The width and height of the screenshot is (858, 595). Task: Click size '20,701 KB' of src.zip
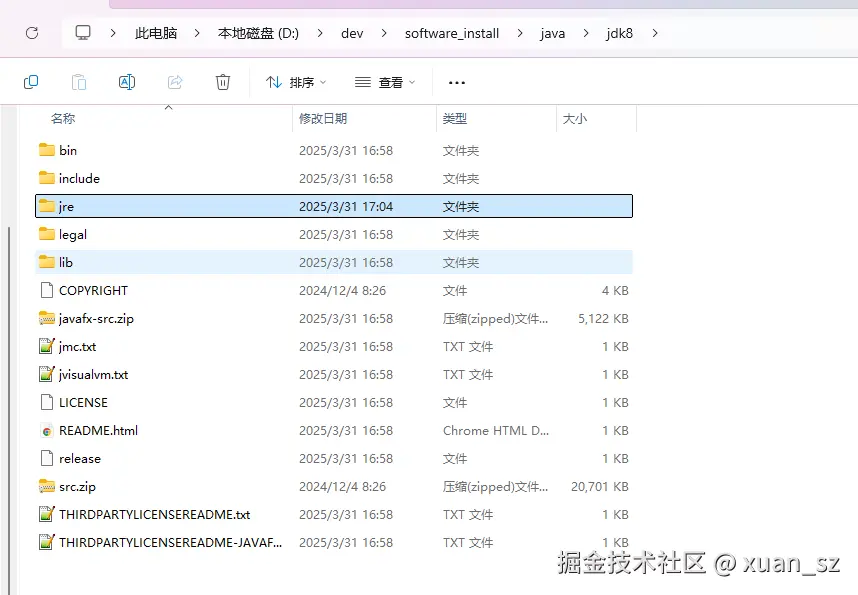pyautogui.click(x=600, y=487)
